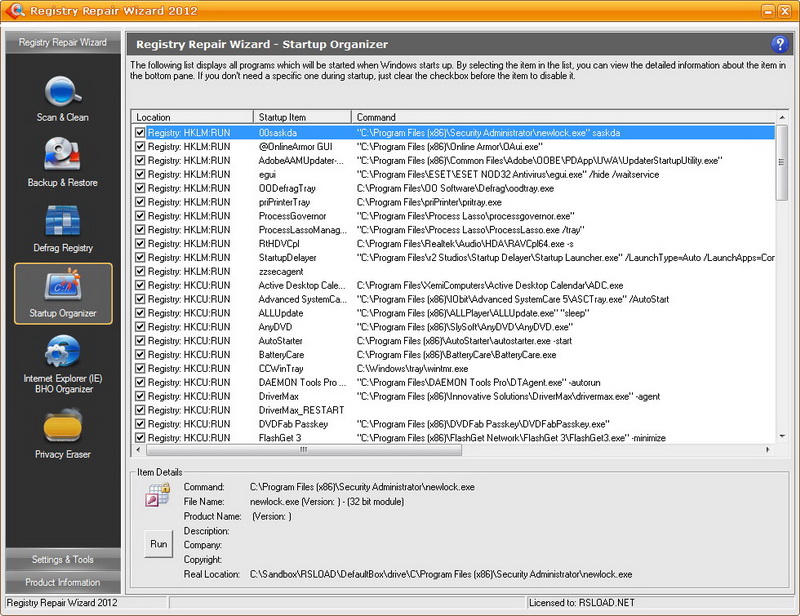Select the ProcessLassoManag... row
This screenshot has height=616, width=800.
point(454,230)
